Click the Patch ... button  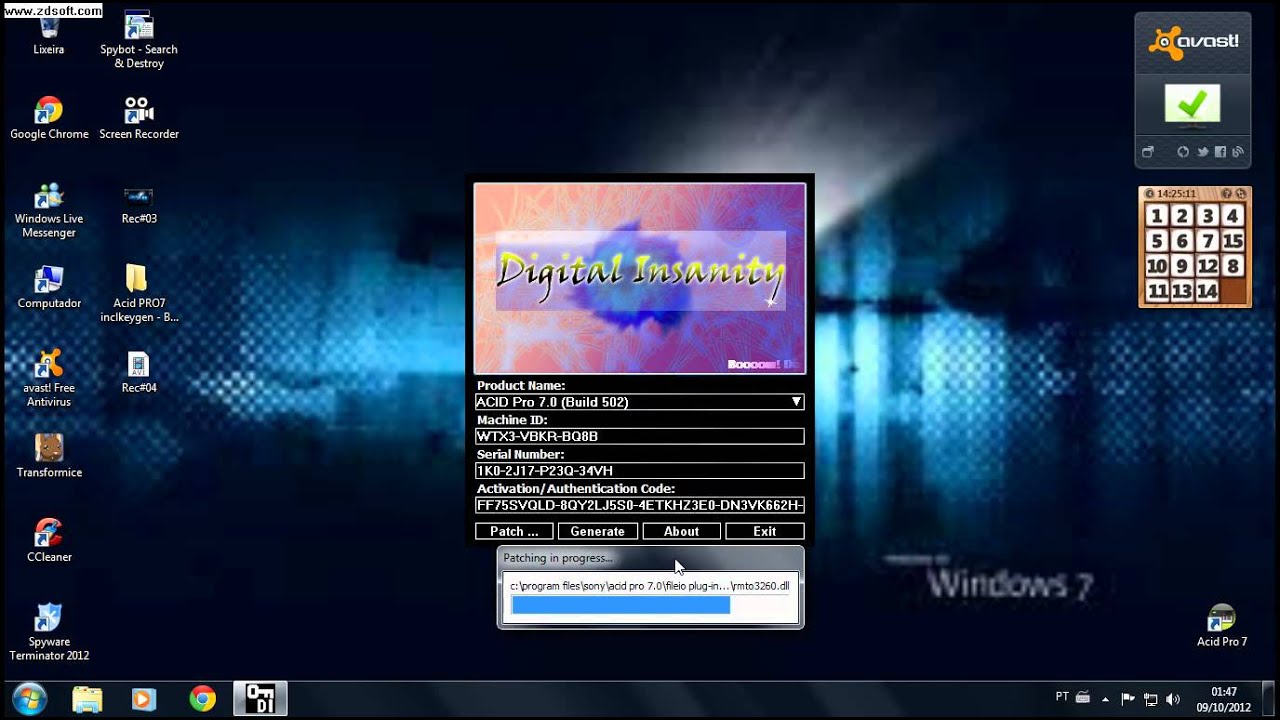pos(514,531)
